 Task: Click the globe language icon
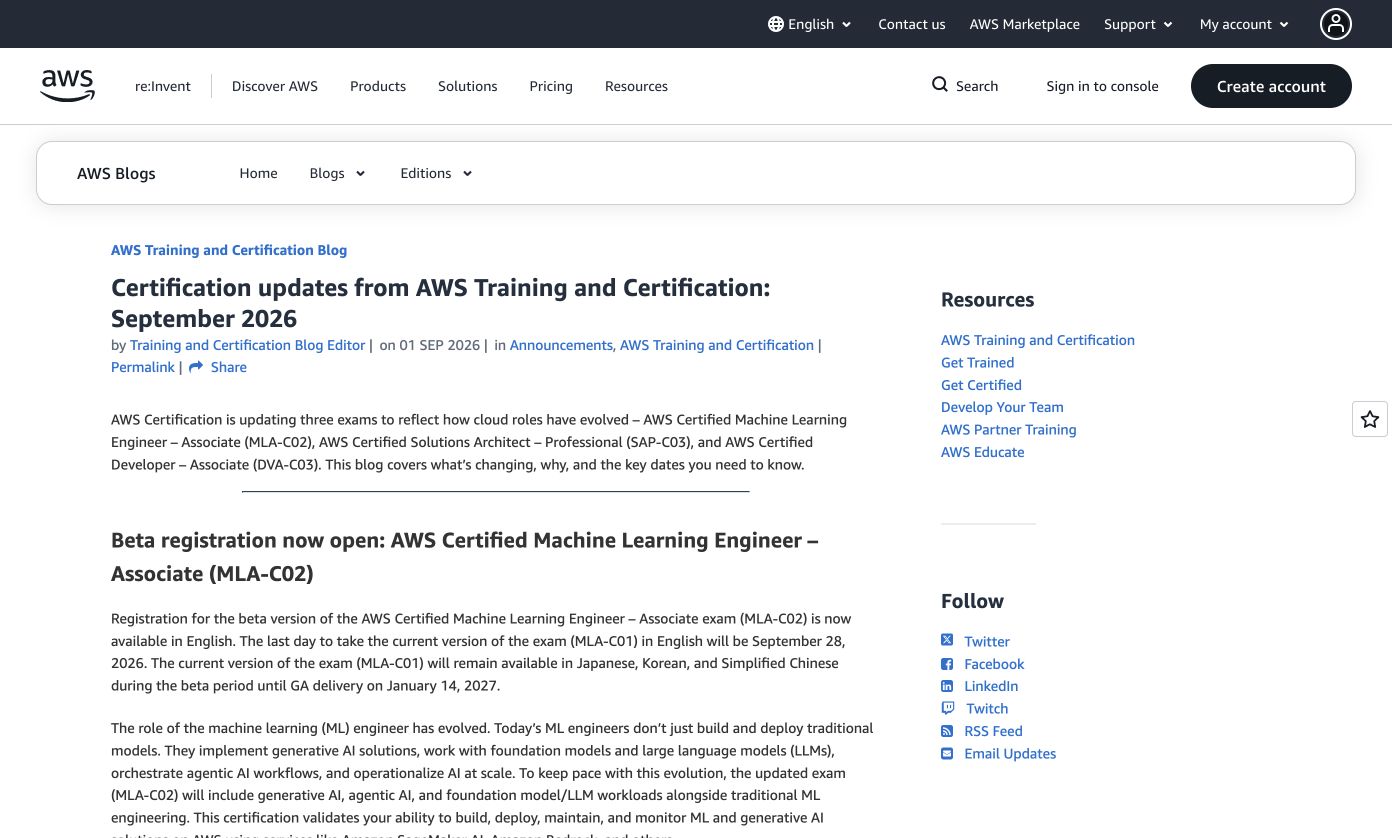pos(776,24)
